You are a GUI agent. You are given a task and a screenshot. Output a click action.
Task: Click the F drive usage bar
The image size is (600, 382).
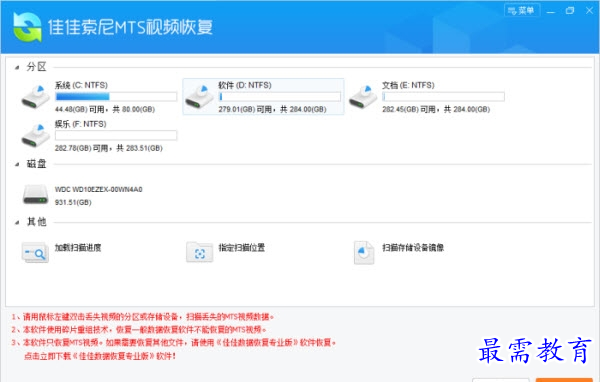coord(116,135)
